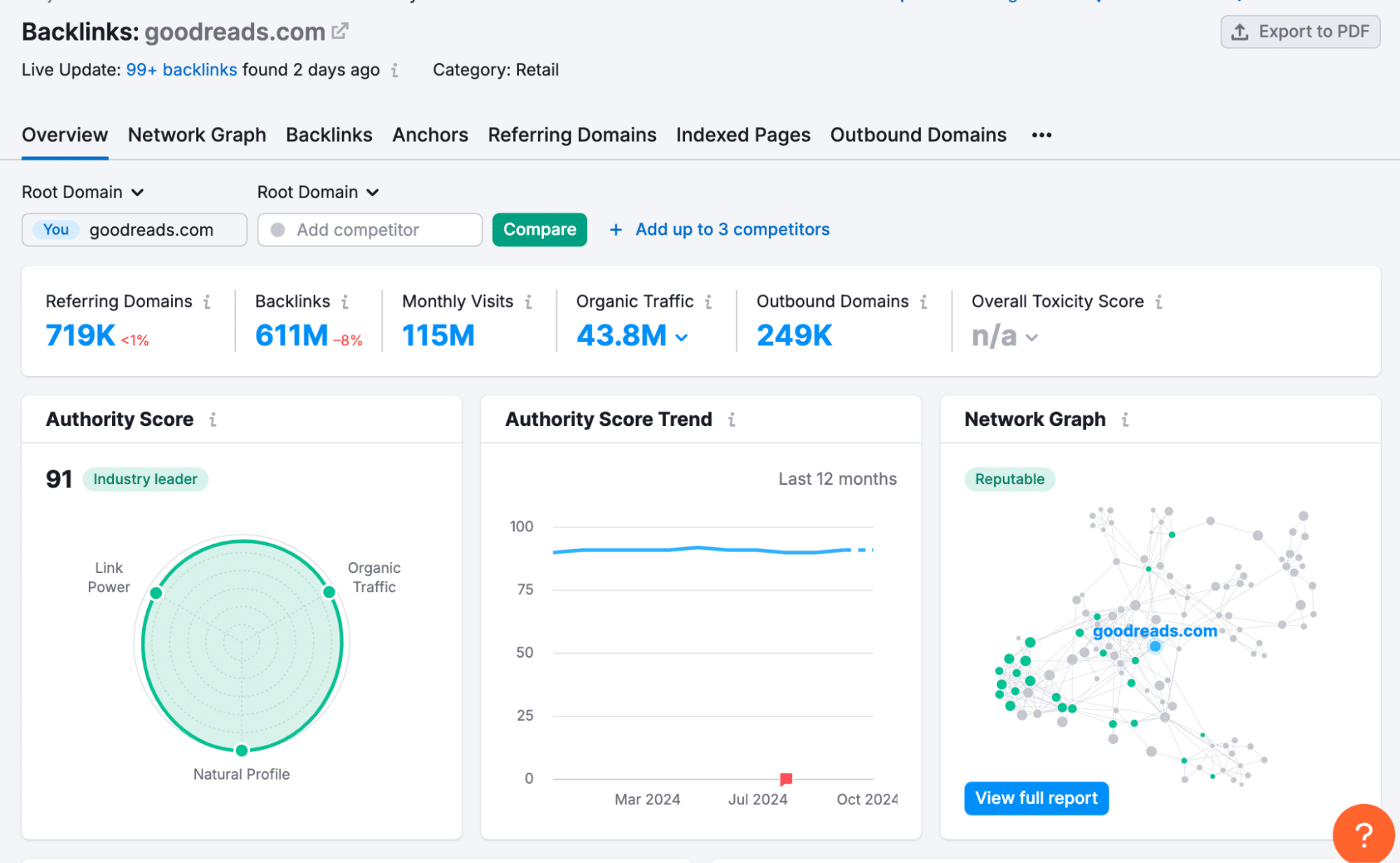Click the 'Last 12 months' label
This screenshot has width=1400, height=863.
click(838, 479)
